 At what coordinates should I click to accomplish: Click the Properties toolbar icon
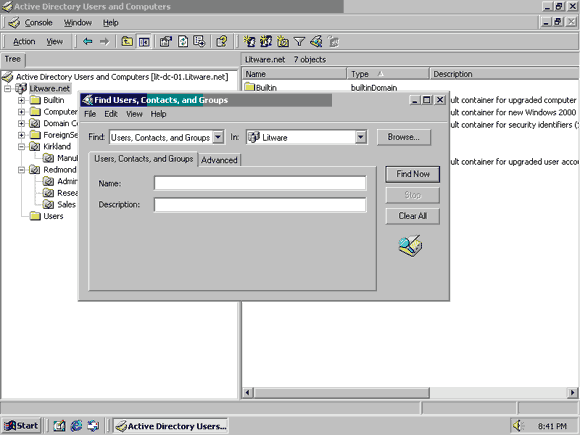pyautogui.click(x=166, y=41)
